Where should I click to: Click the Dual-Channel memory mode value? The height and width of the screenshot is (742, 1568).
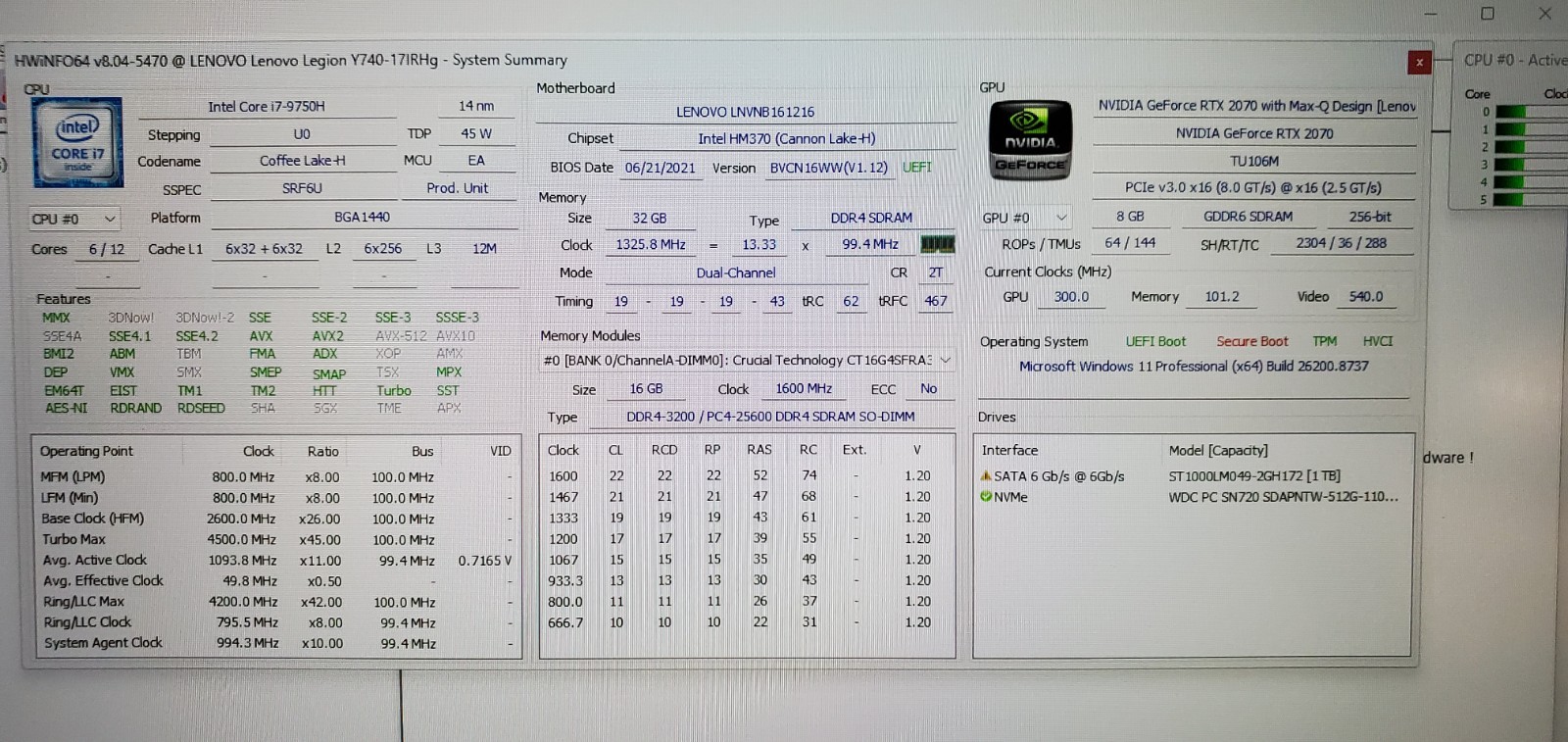pos(736,273)
